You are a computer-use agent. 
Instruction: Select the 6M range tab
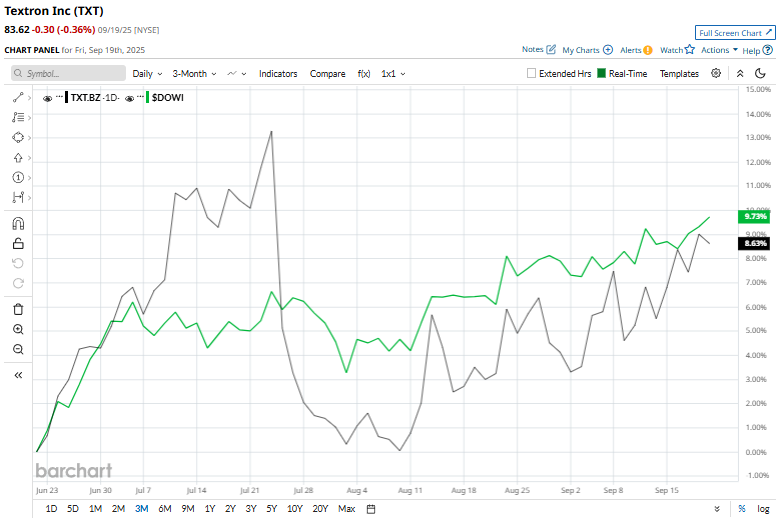pyautogui.click(x=165, y=509)
